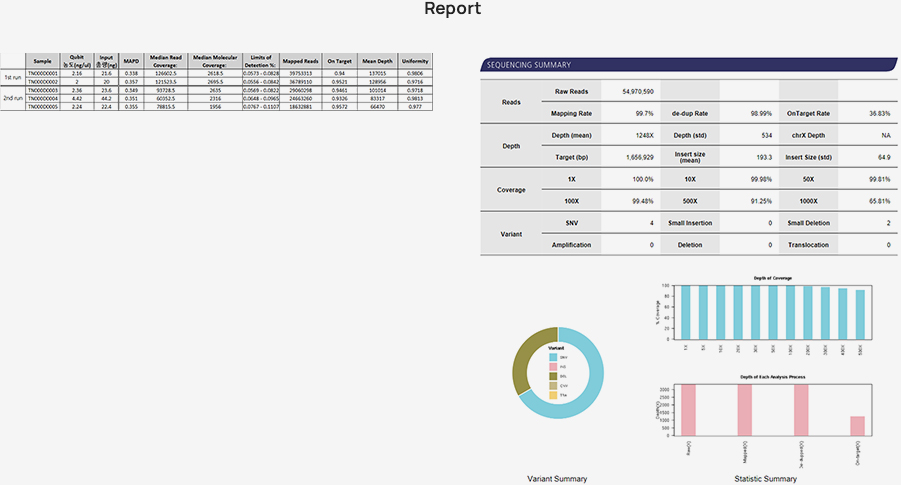901x485 pixels.
Task: Select the de-dup rate value 98.99%
Action: point(761,113)
